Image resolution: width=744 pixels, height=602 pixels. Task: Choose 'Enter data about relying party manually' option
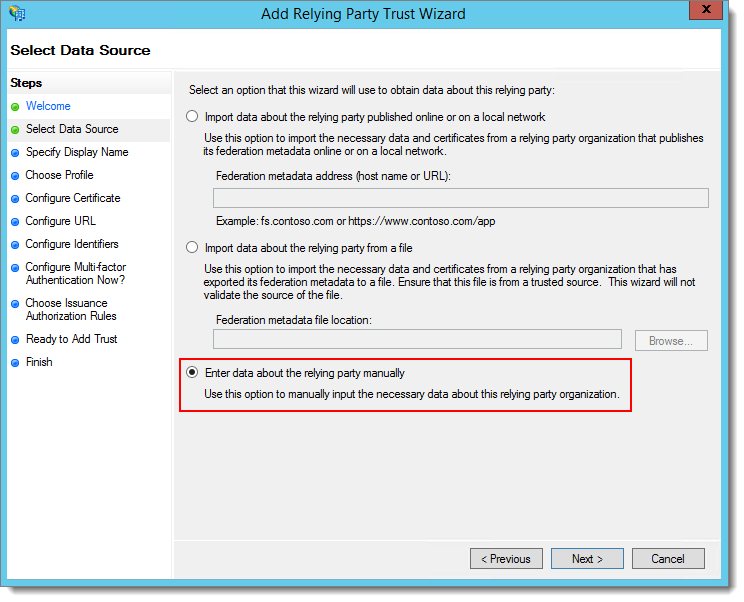pos(192,373)
